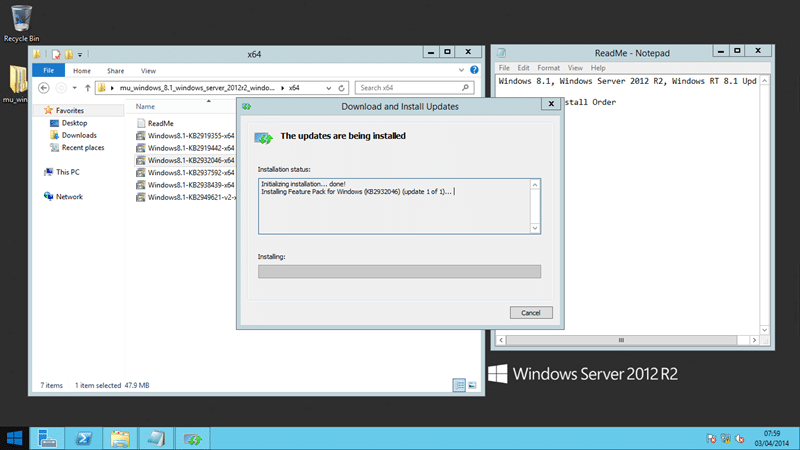Open the mu_win folder on desktop

(x=17, y=84)
